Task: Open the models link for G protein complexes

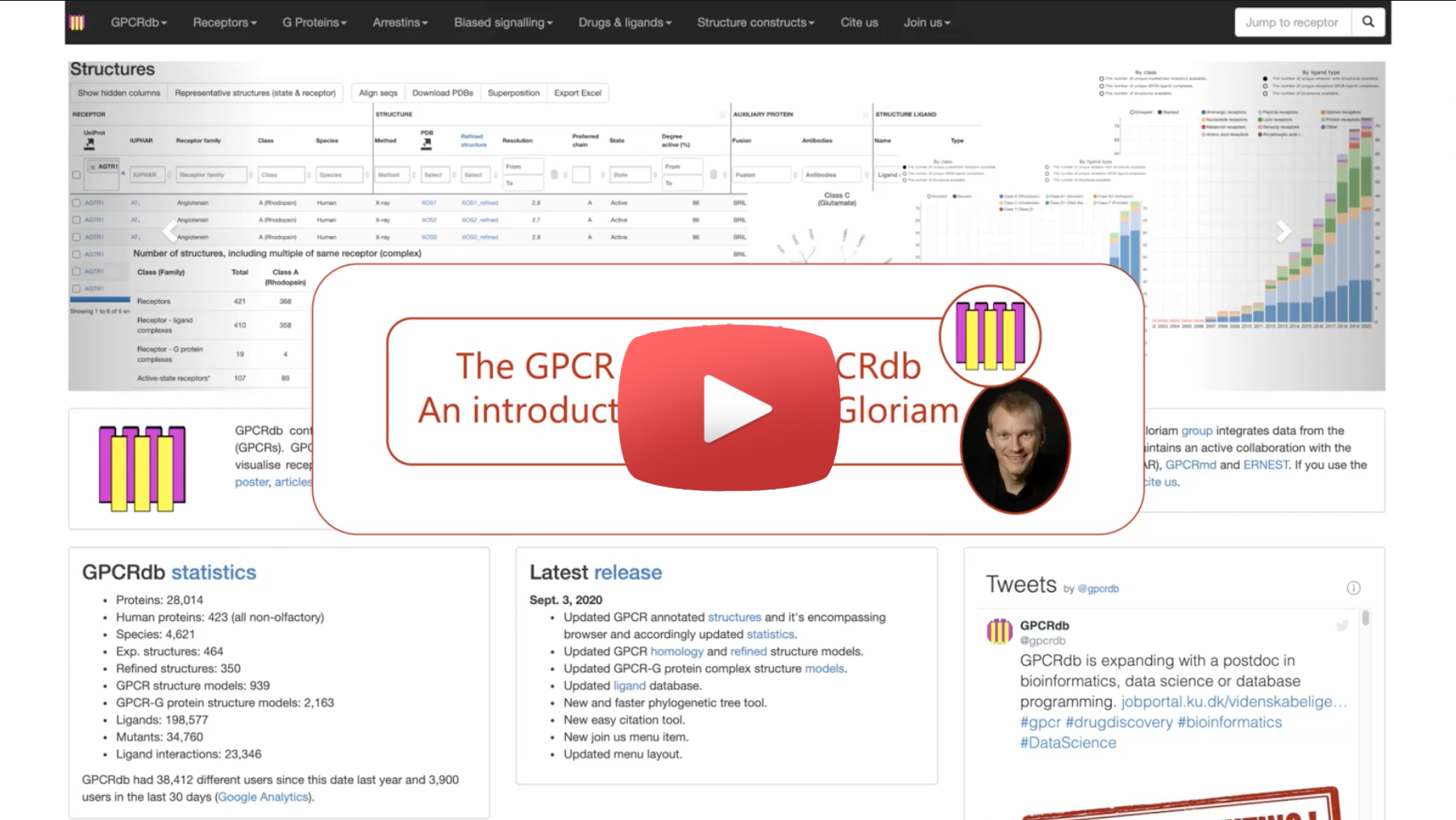Action: point(824,668)
